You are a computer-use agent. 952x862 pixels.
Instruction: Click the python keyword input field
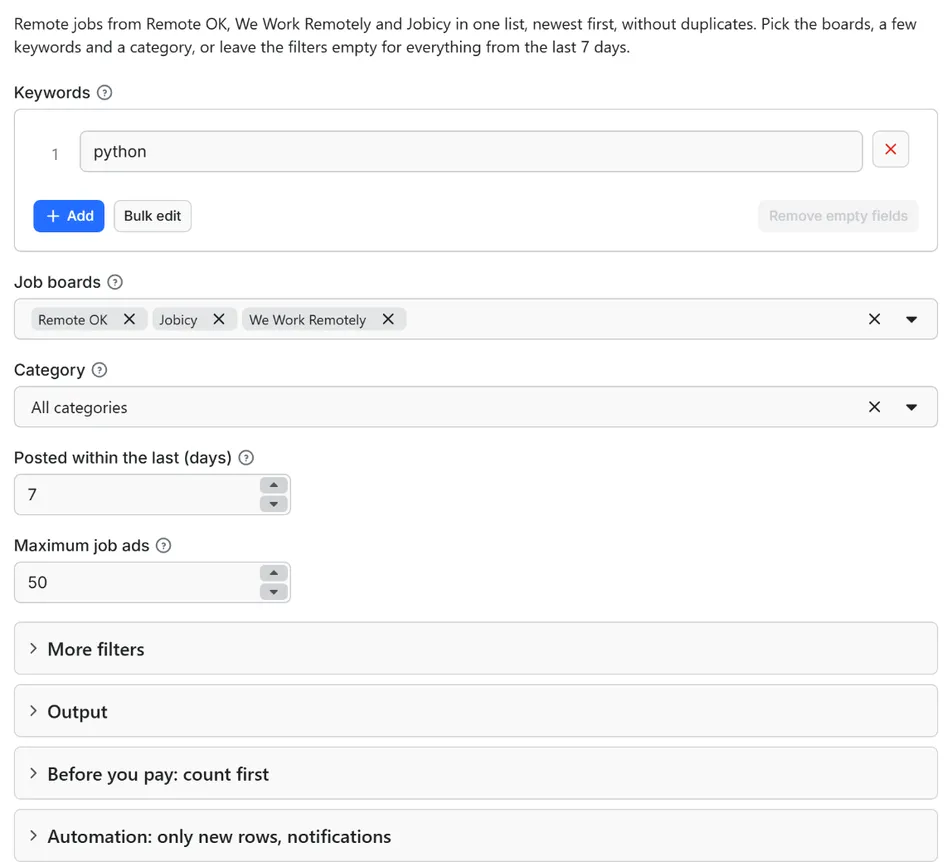click(x=471, y=151)
